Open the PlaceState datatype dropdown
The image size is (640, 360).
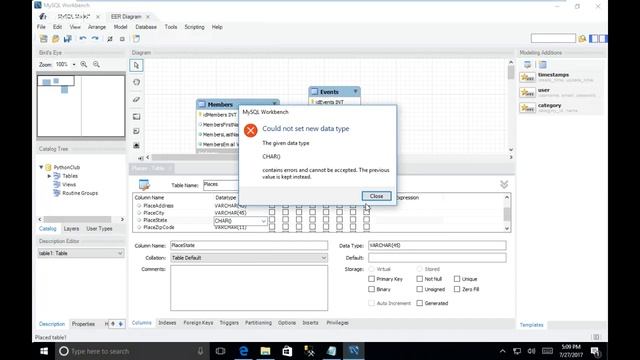tap(263, 221)
